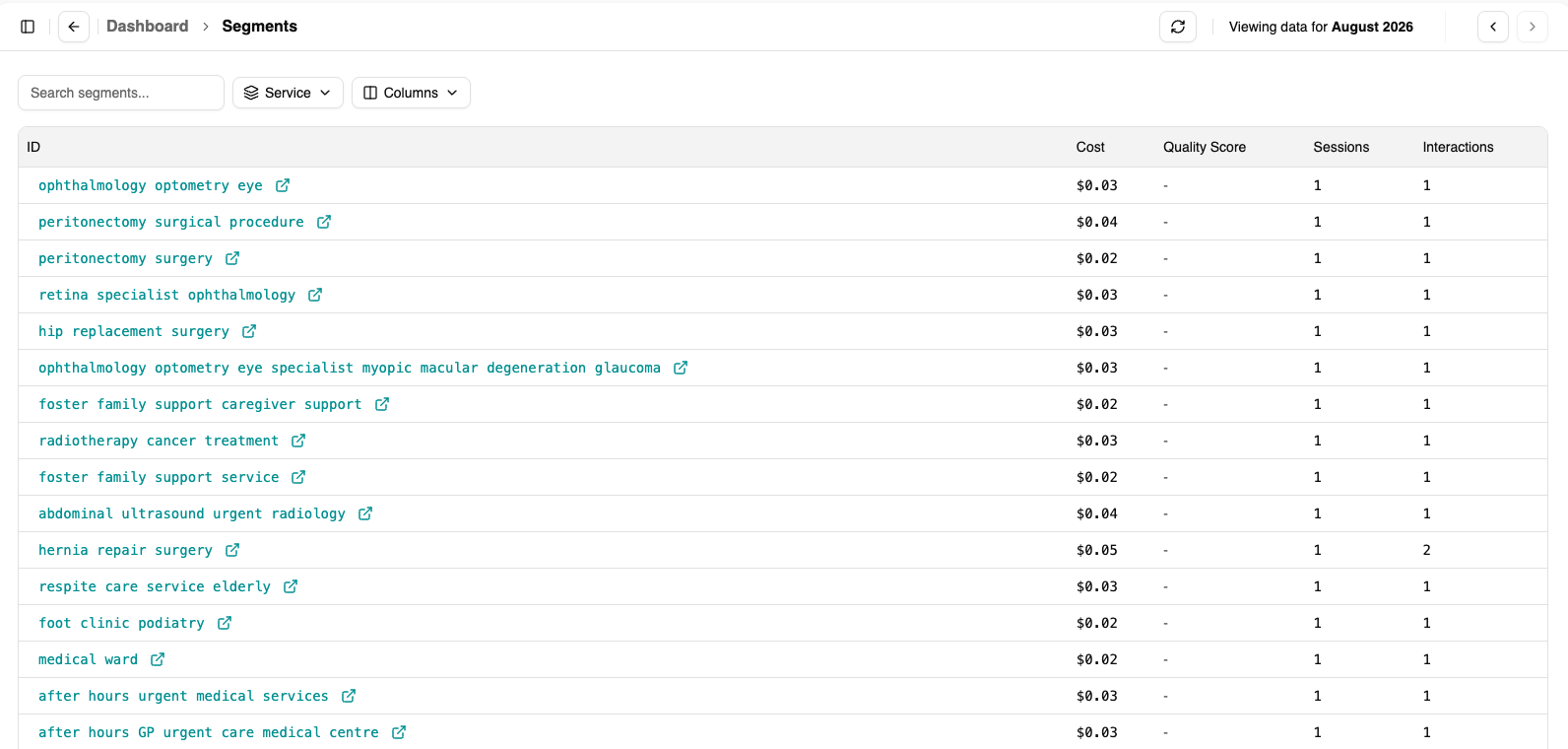The width and height of the screenshot is (1568, 749).
Task: Open external link for retina specialist ophthalmology
Action: (x=315, y=295)
